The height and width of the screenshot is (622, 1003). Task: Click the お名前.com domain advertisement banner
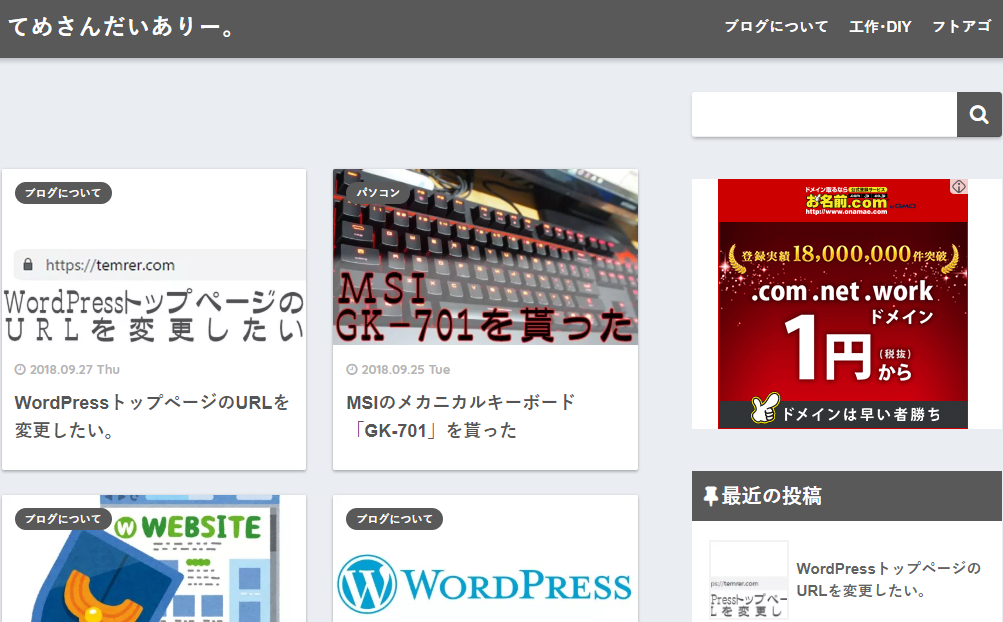pos(842,304)
